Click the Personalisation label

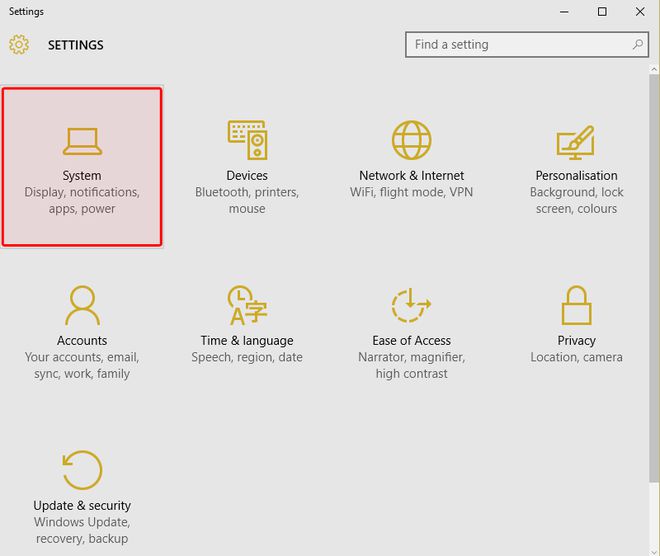tap(577, 176)
